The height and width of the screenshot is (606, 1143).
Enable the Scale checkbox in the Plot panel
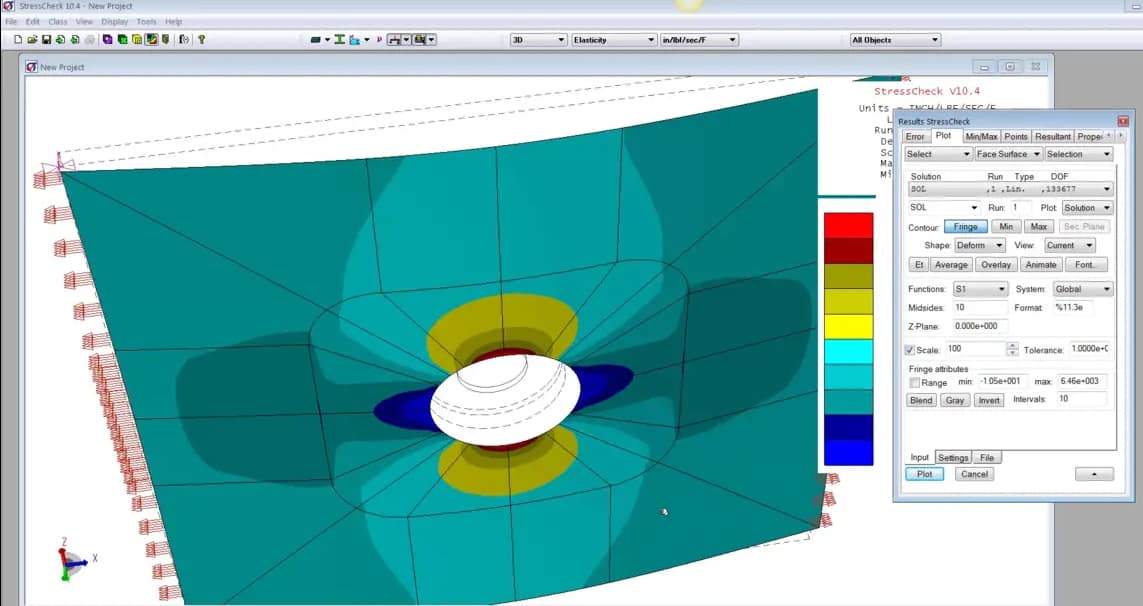911,349
